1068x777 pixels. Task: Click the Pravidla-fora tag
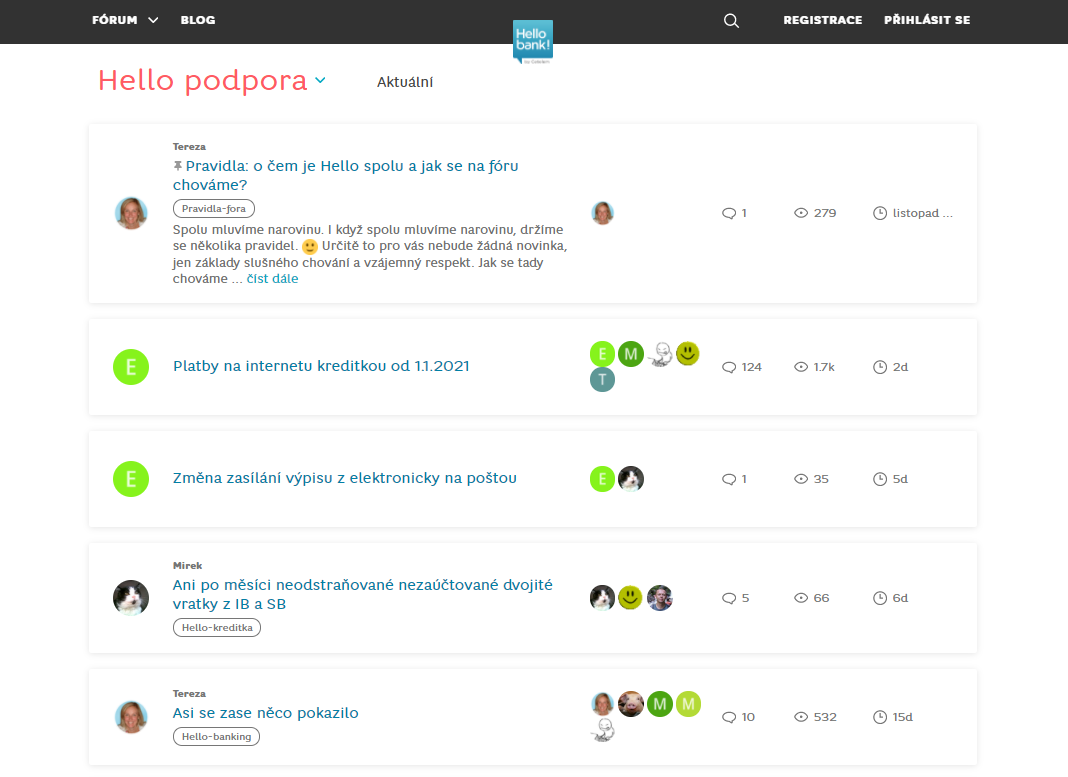(x=214, y=208)
